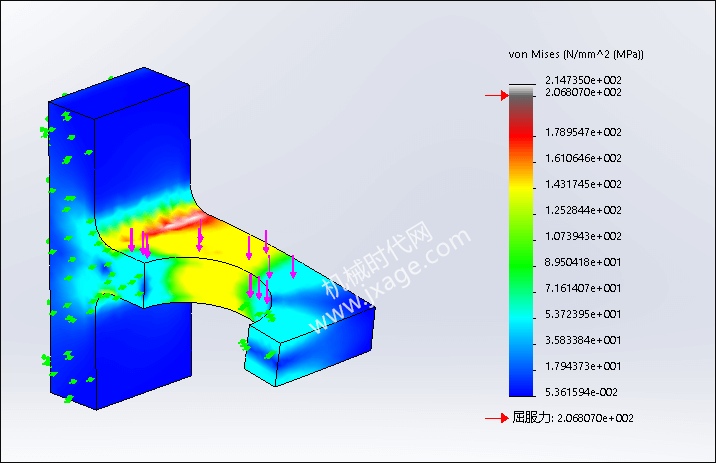Select the legend value 1.073943e+002
The width and height of the screenshot is (716, 463).
(x=583, y=237)
